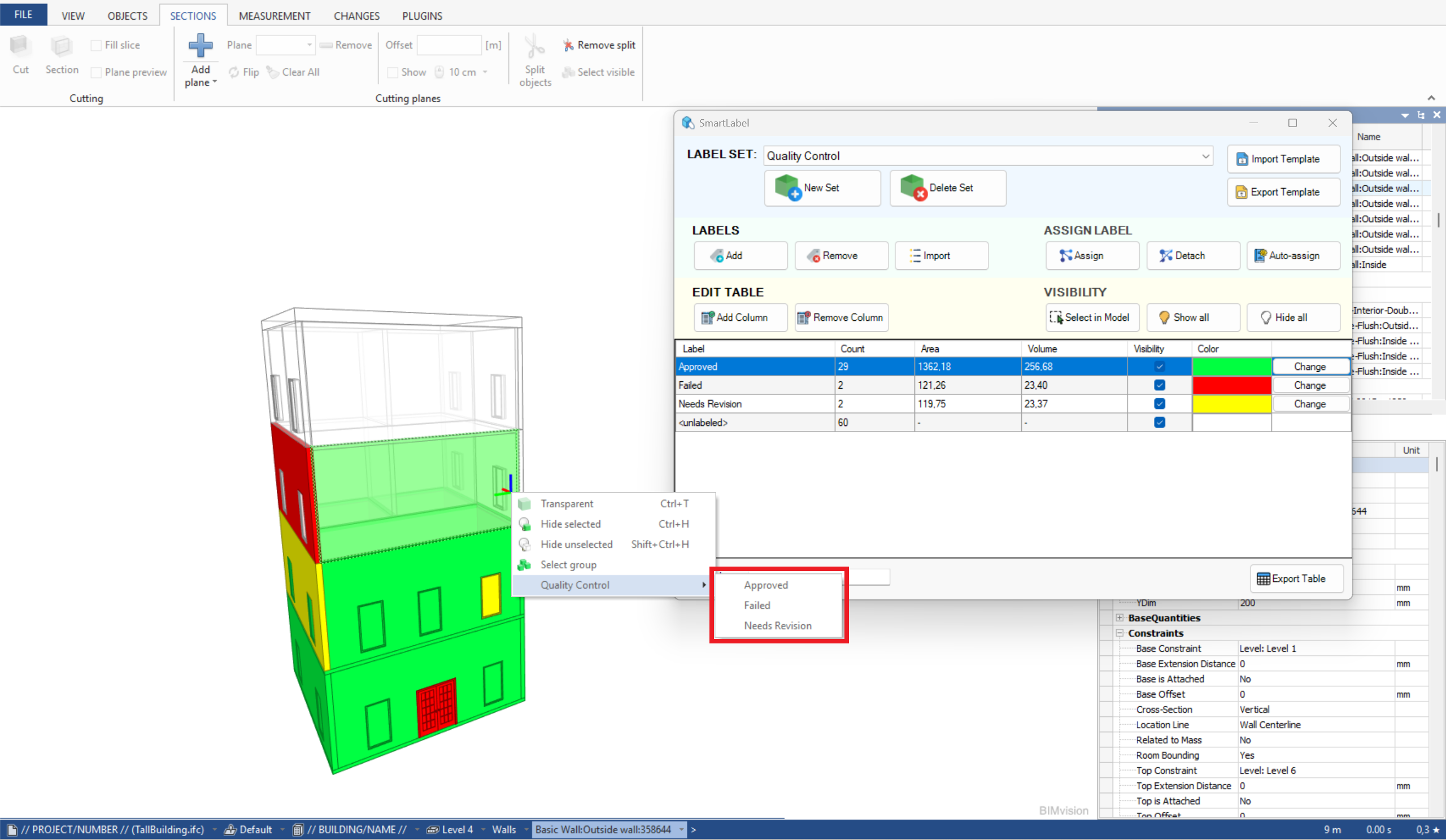Toggle visibility for unlabeled row

click(x=1160, y=423)
